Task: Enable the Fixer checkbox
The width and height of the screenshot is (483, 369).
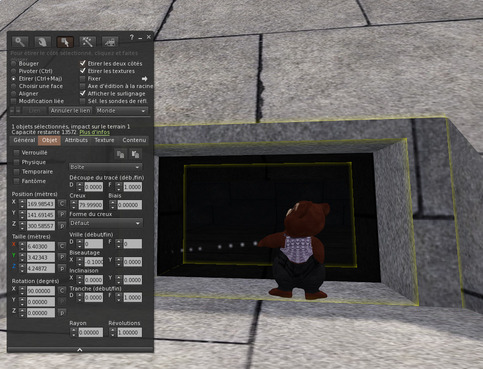Action: coord(83,79)
